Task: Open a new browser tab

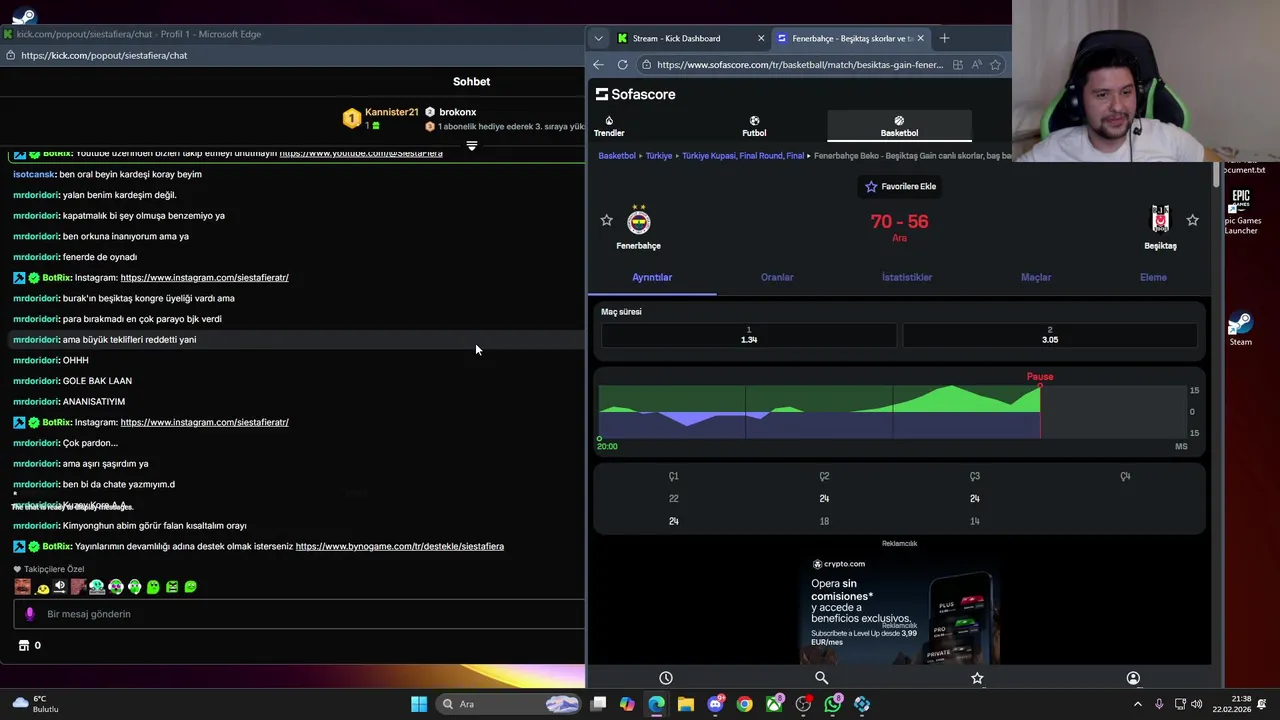Action: [x=944, y=38]
